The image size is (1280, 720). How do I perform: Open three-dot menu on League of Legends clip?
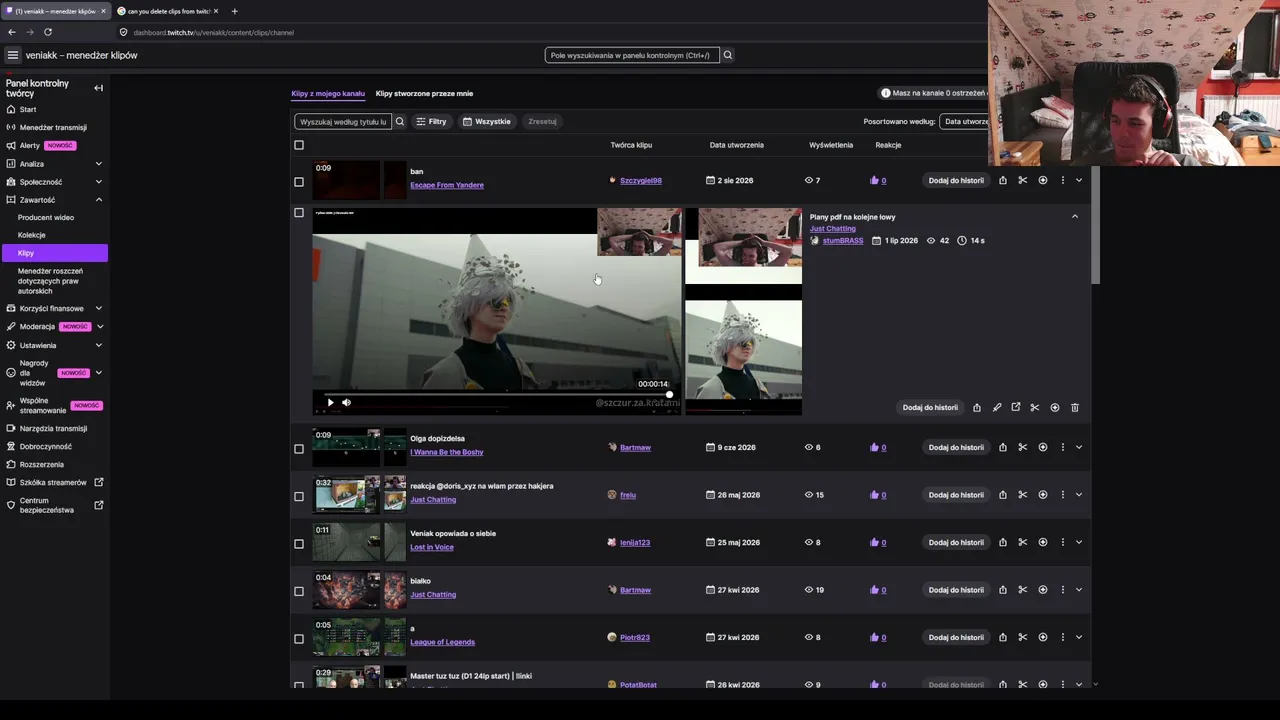1063,638
